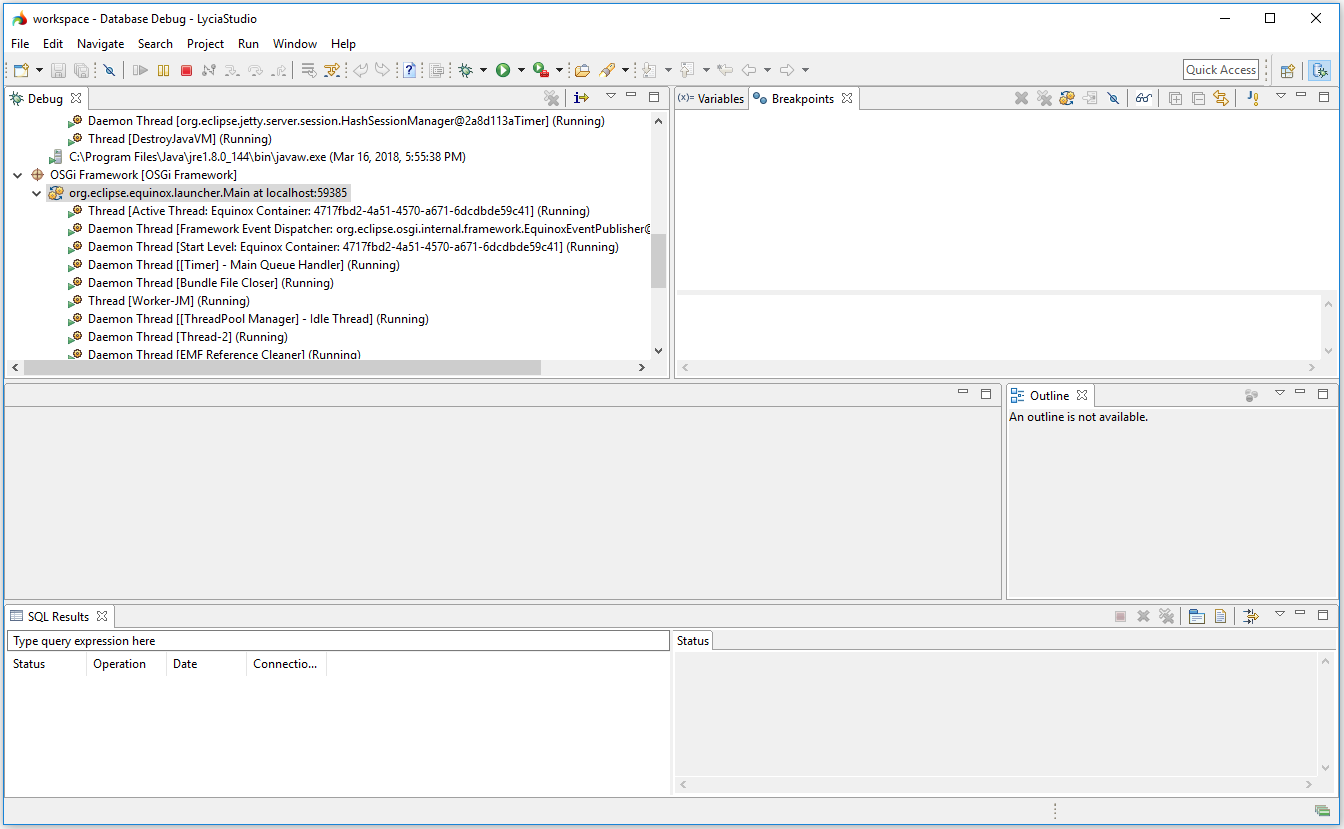
Task: Click the green Run button
Action: (x=503, y=70)
